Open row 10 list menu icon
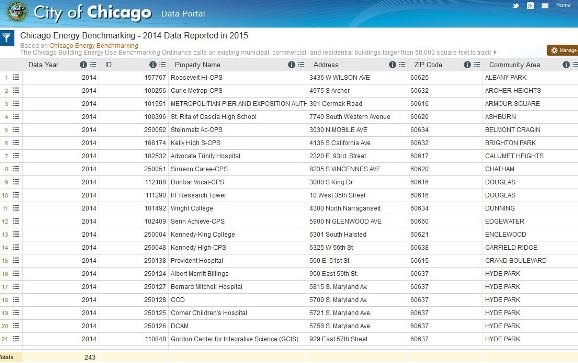 16,195
